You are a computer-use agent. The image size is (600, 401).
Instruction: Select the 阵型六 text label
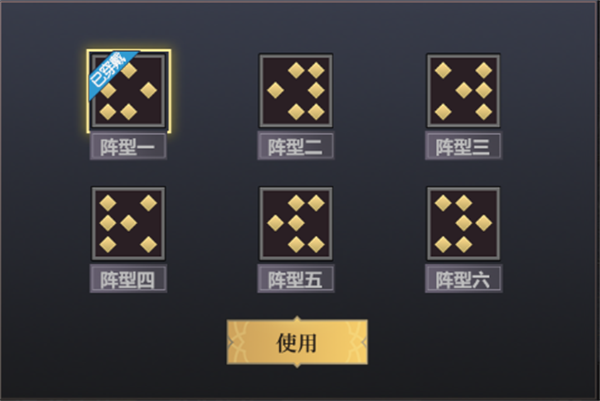(x=463, y=279)
